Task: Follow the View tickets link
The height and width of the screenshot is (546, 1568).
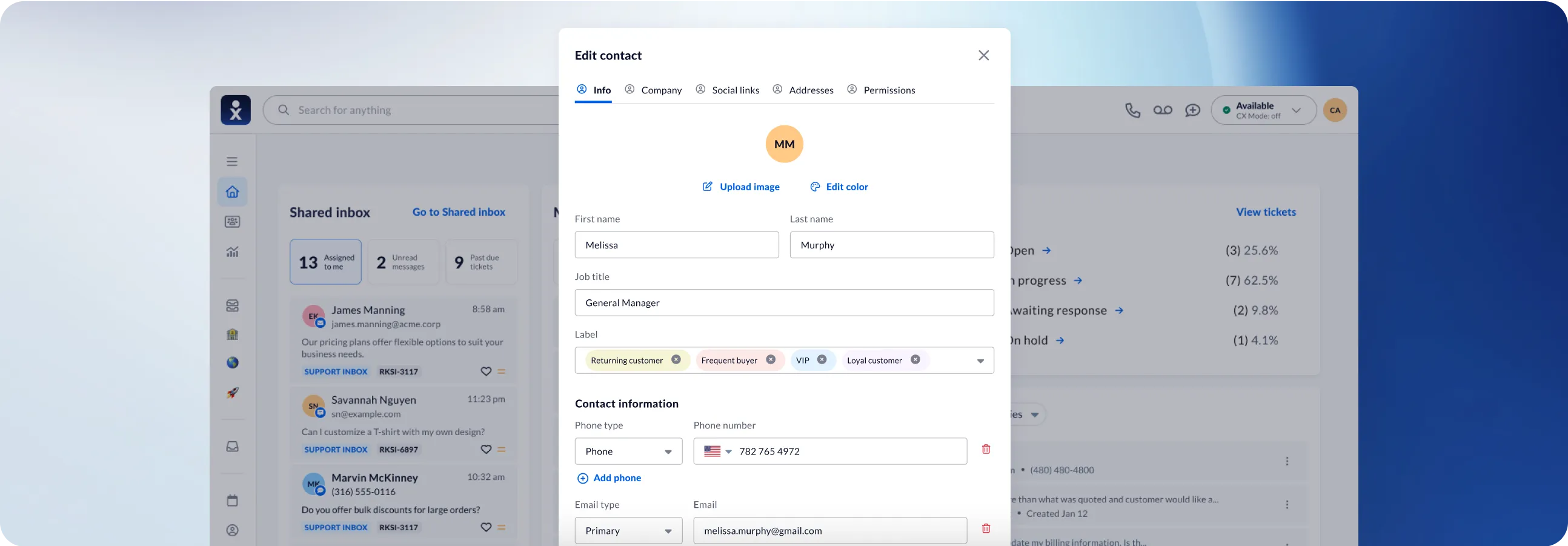Action: coord(1266,212)
